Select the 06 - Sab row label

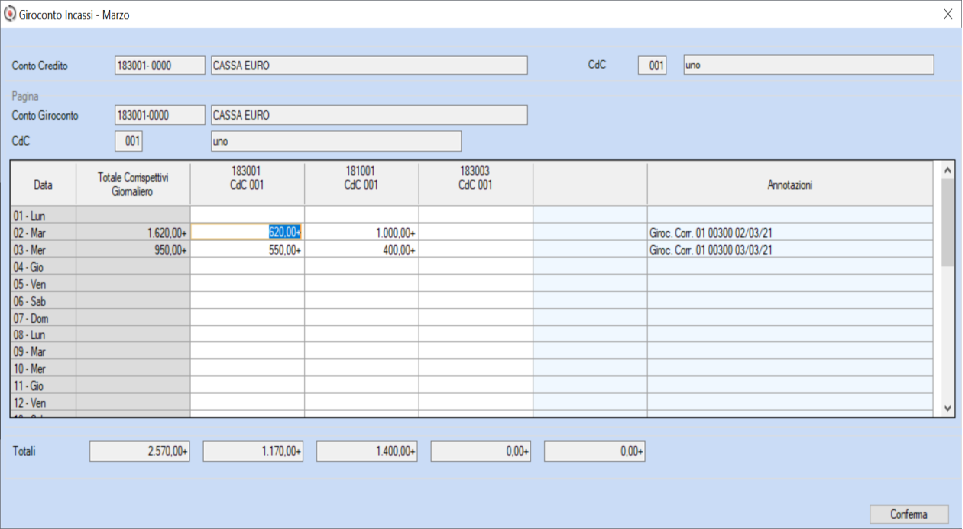tap(43, 301)
